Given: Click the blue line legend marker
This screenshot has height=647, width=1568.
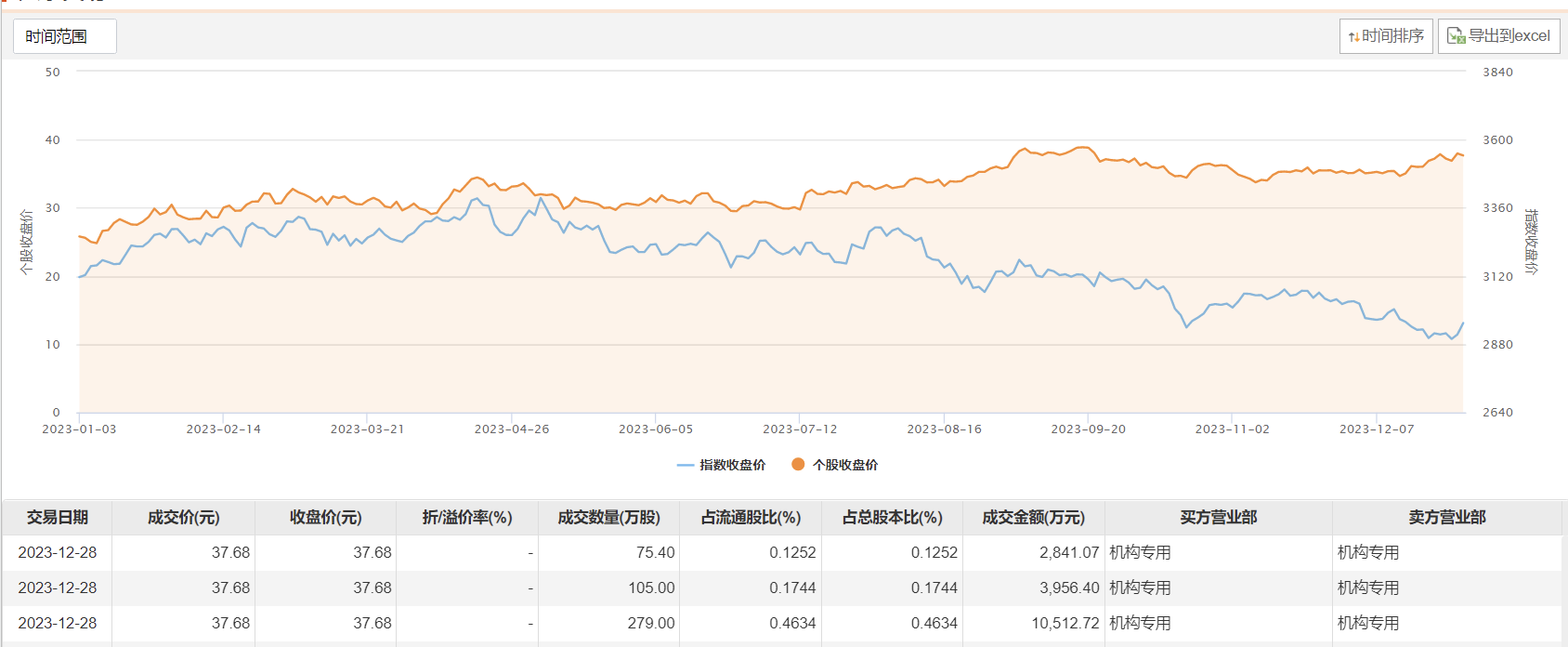Looking at the screenshot, I should click(686, 465).
